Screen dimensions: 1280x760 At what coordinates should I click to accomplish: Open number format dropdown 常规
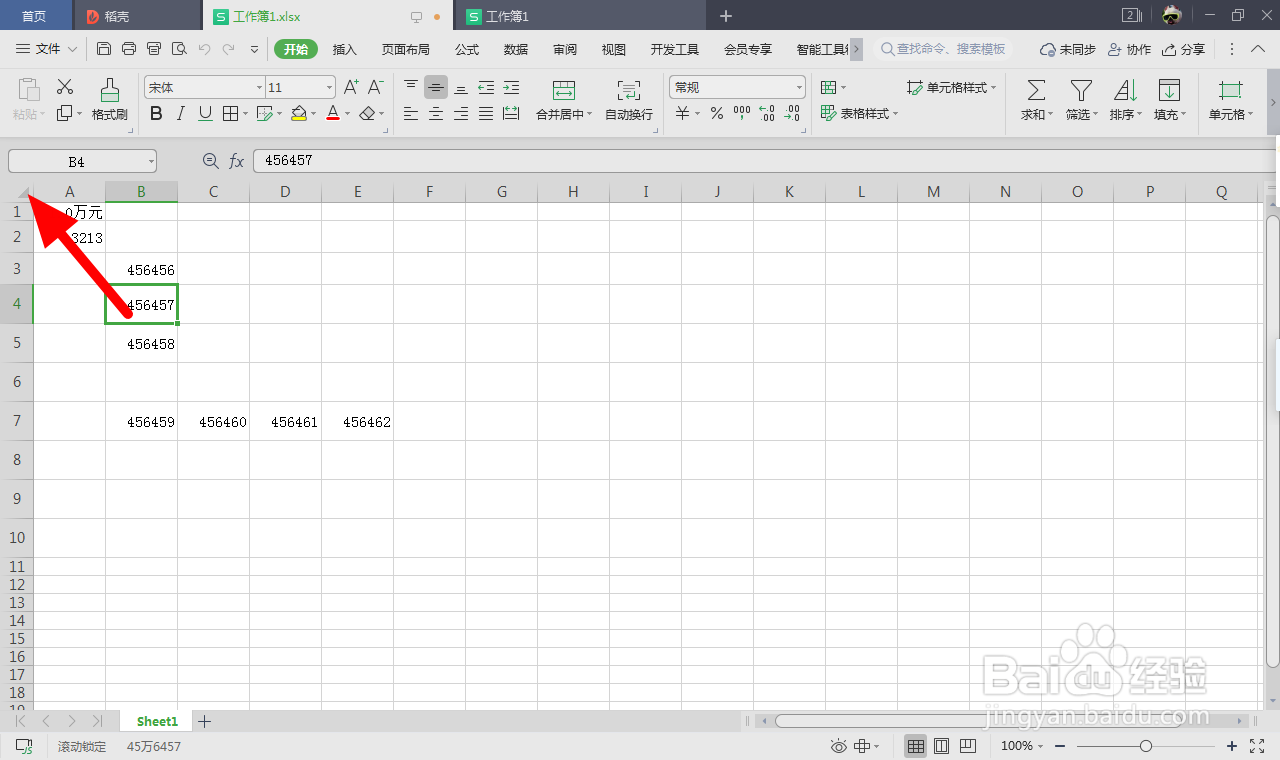click(x=799, y=88)
